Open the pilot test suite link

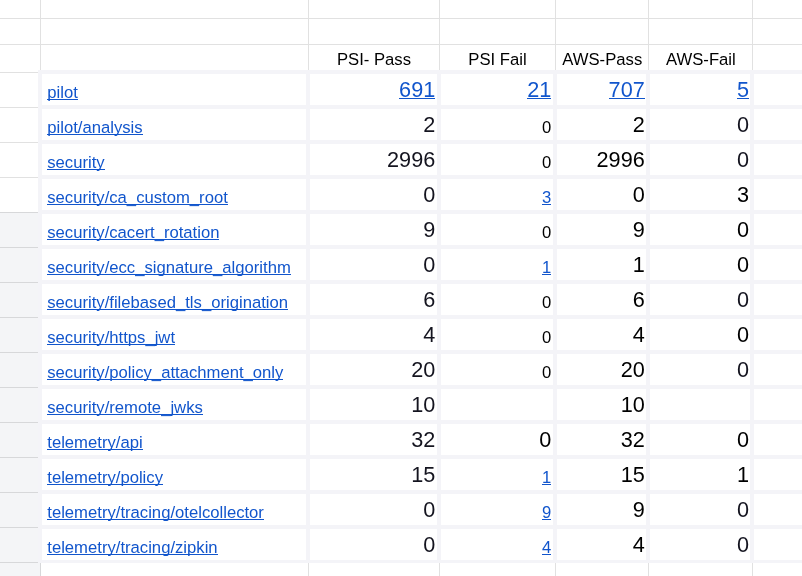tap(62, 92)
